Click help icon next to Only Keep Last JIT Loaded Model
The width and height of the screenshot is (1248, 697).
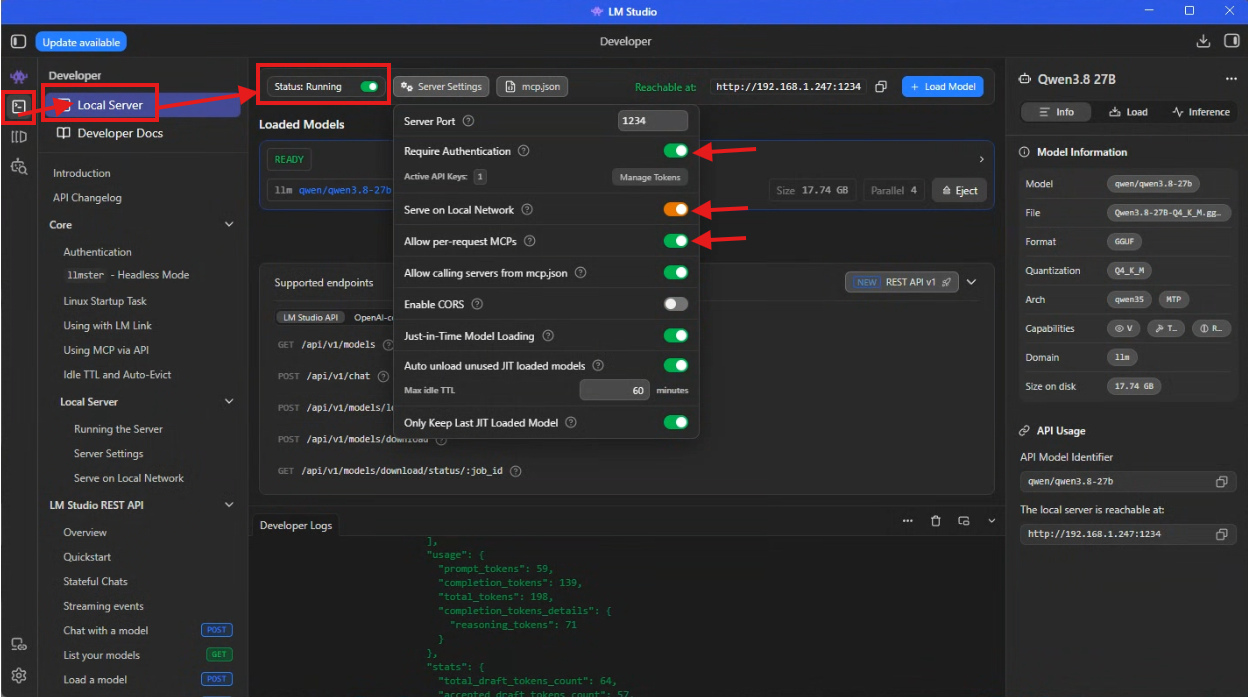(x=571, y=423)
